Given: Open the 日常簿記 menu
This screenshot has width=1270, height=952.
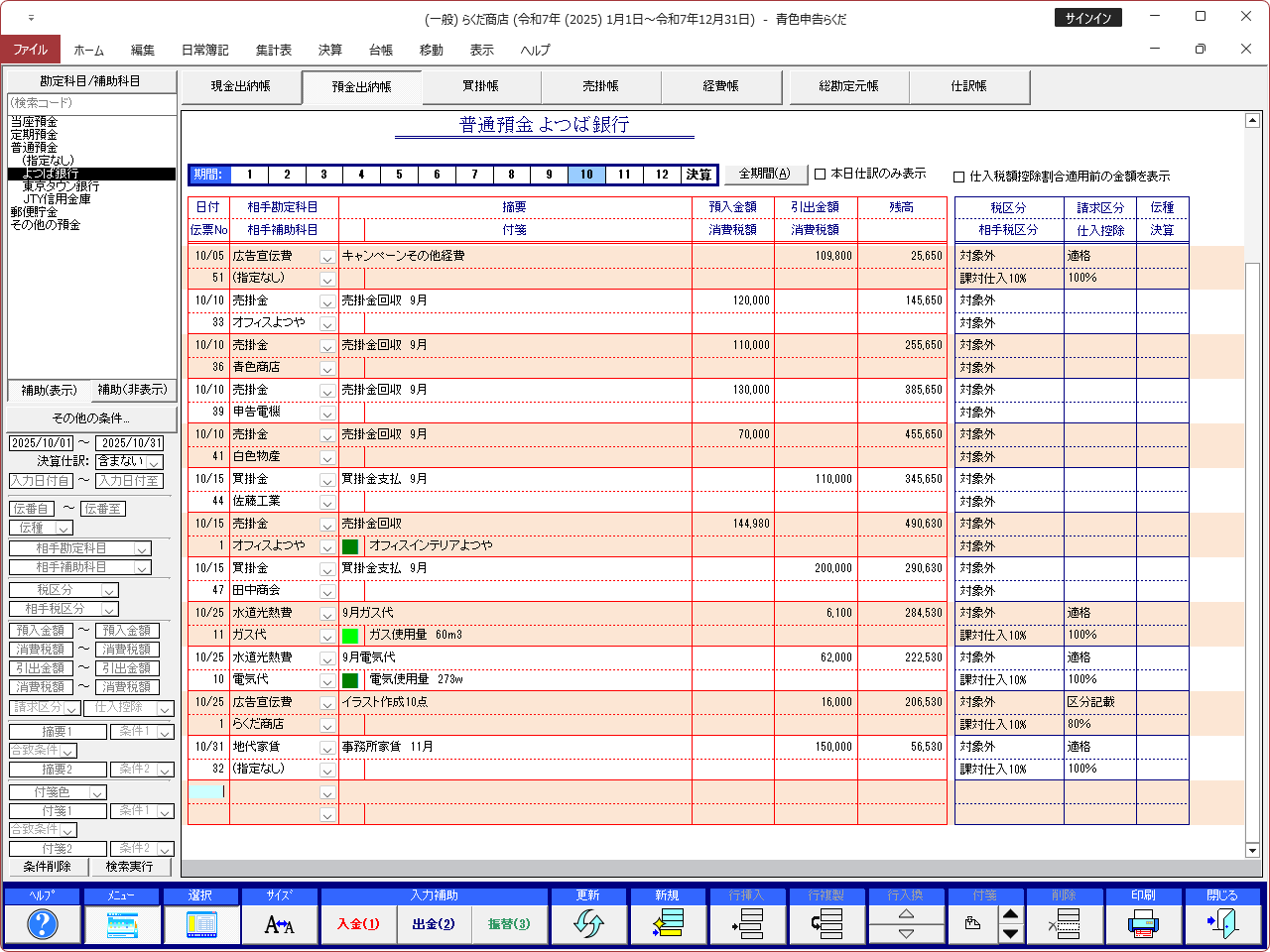Looking at the screenshot, I should coord(204,50).
